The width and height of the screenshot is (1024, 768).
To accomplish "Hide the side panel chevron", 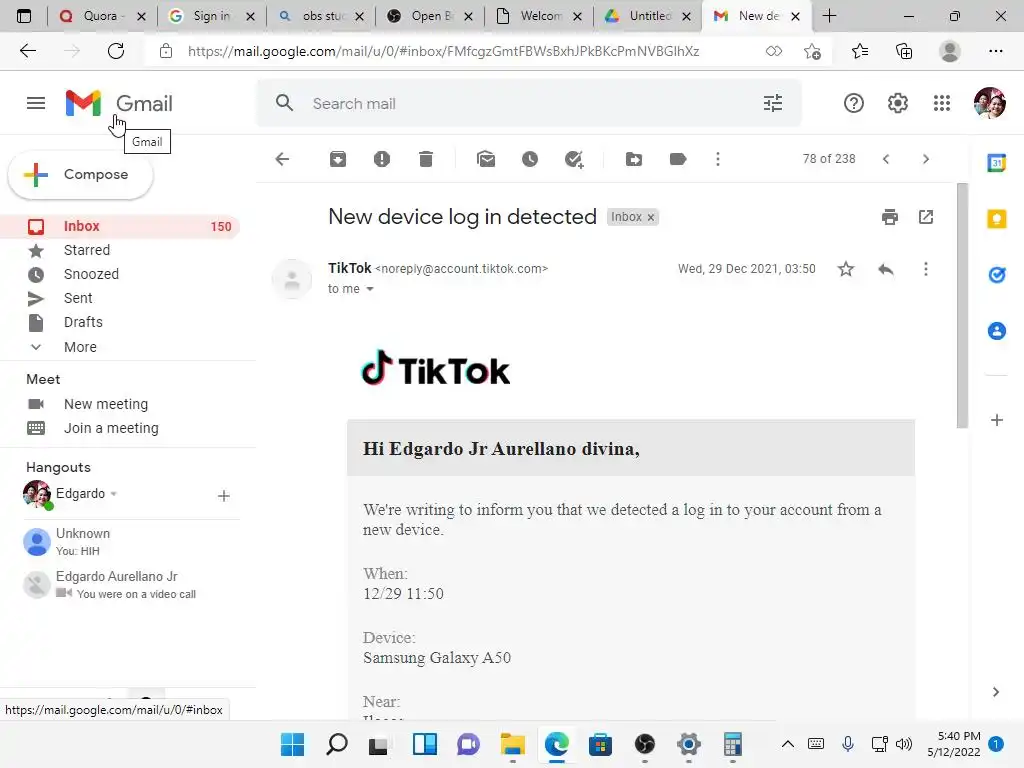I will [x=995, y=692].
